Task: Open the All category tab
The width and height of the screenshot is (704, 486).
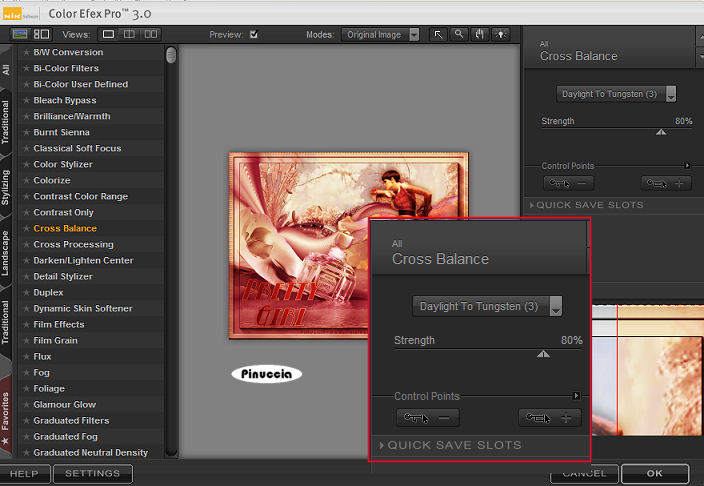Action: 6,70
